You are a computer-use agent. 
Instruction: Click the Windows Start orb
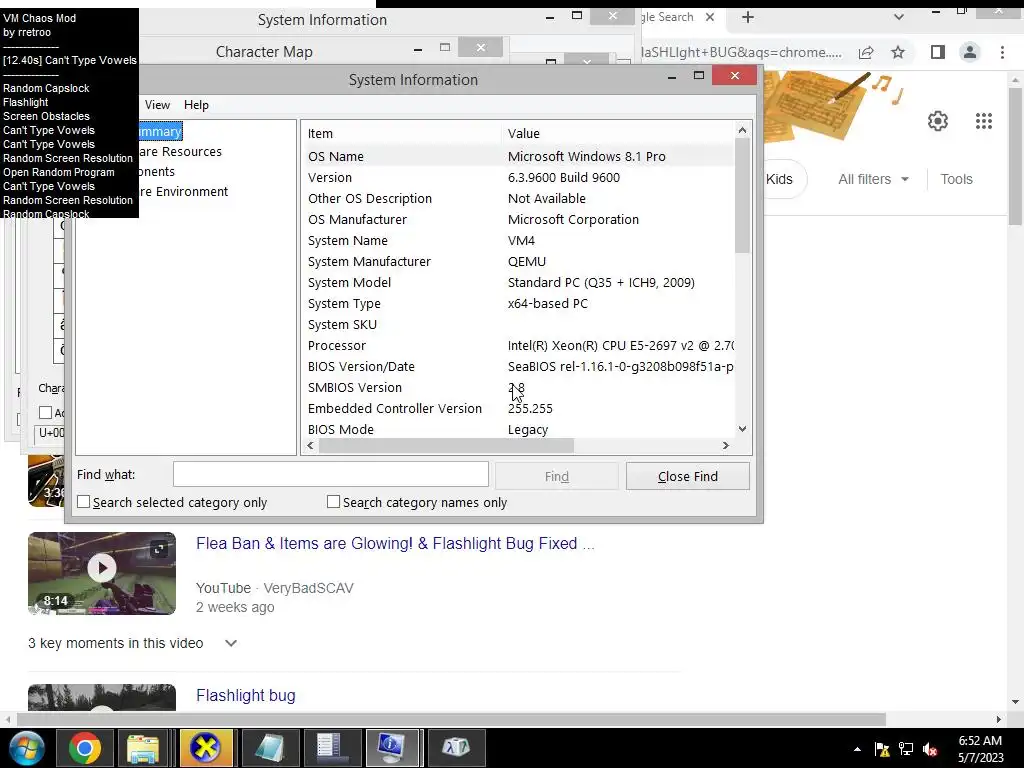point(26,748)
